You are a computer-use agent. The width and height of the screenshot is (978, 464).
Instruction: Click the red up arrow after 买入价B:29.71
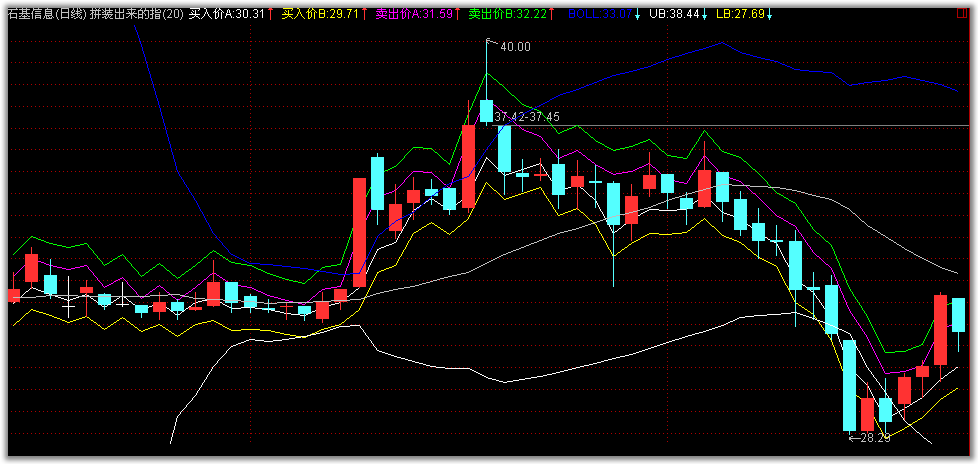pos(364,15)
